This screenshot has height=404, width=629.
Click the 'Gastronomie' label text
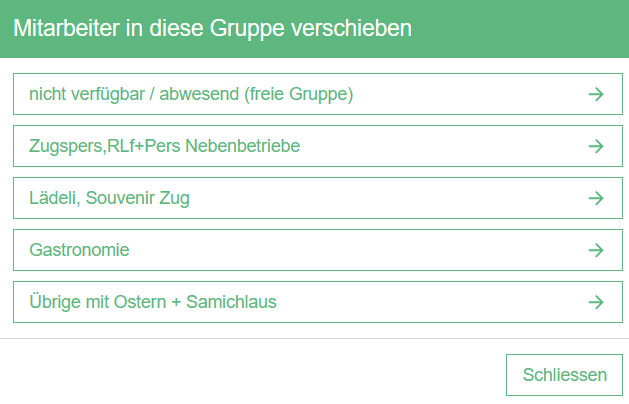point(80,250)
